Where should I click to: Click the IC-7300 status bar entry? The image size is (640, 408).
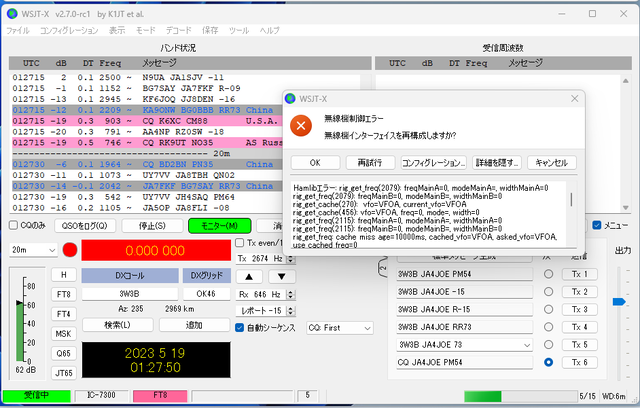click(101, 395)
